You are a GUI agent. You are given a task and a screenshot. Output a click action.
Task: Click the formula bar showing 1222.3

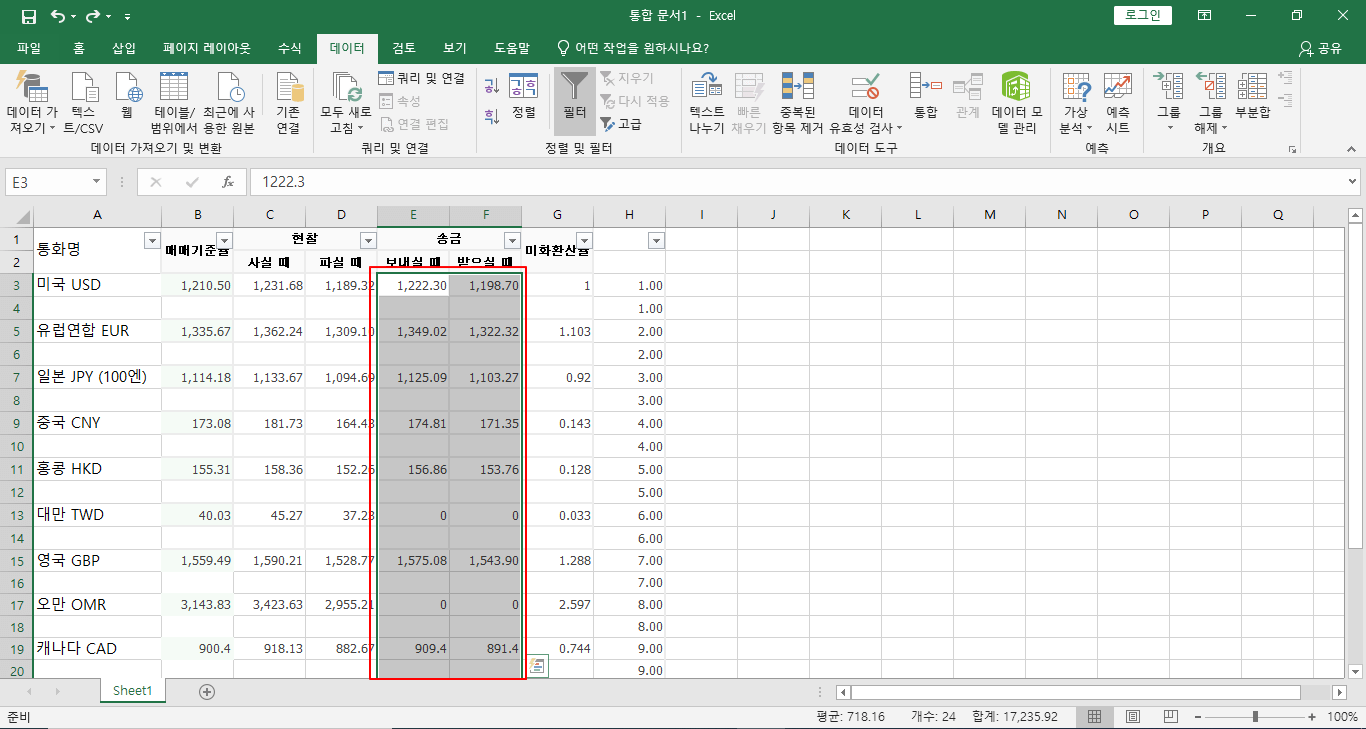point(797,182)
